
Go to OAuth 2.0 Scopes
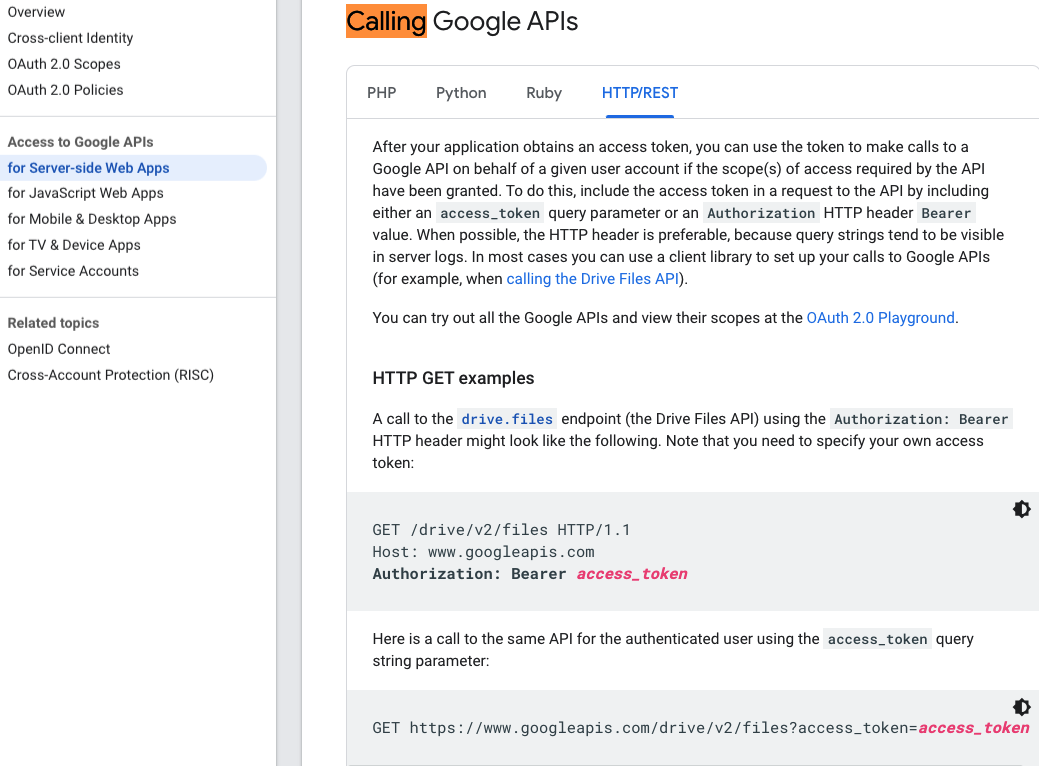[64, 64]
